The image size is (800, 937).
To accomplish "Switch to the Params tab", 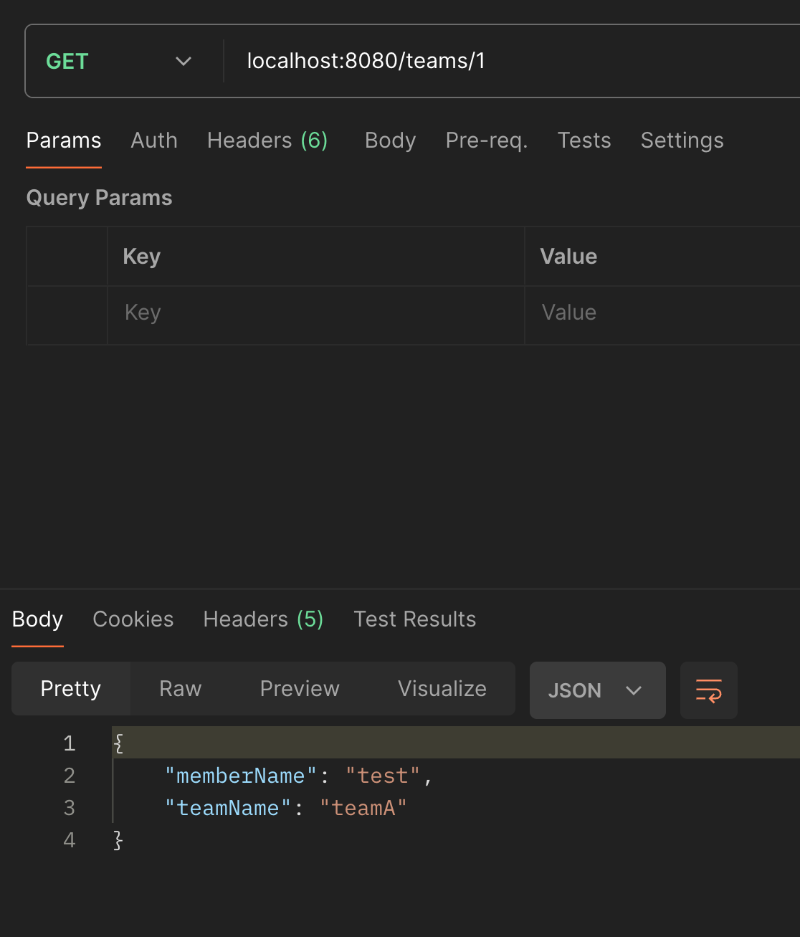I will coord(63,141).
